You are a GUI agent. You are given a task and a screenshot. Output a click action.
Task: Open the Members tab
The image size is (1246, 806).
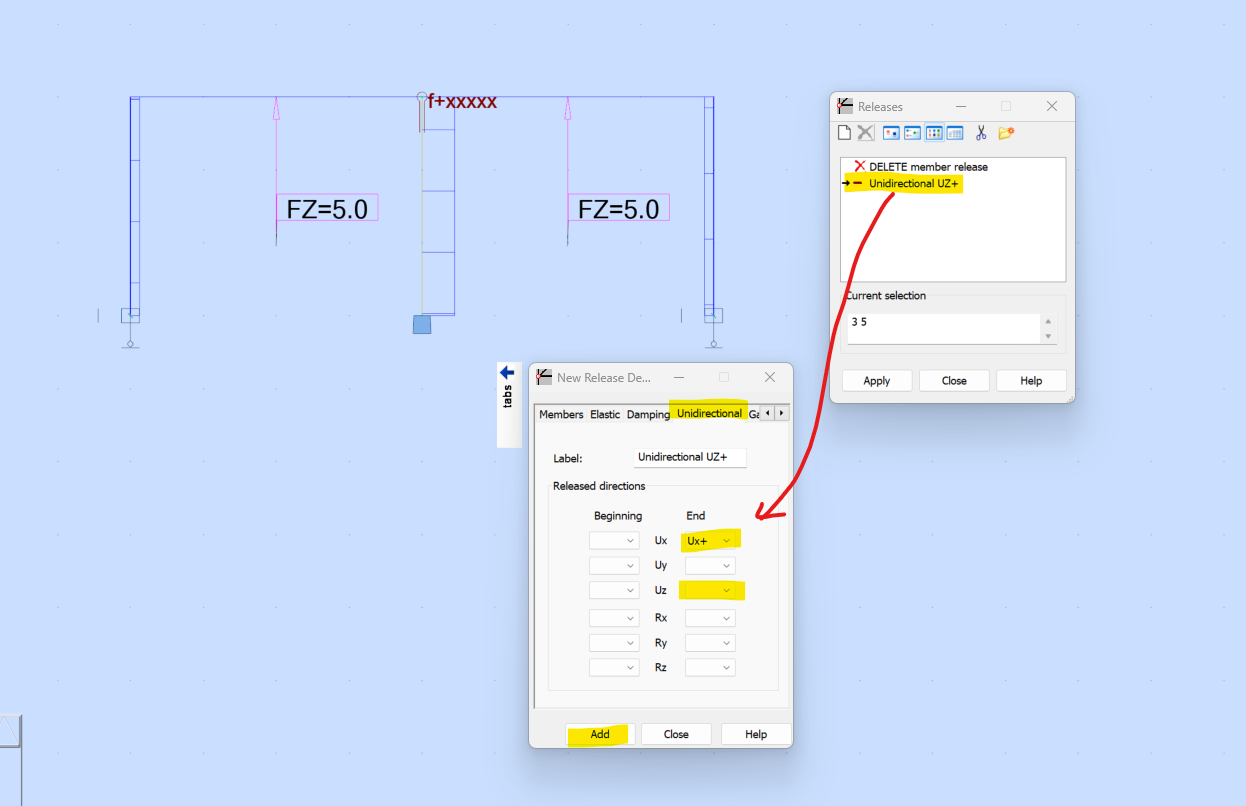561,414
